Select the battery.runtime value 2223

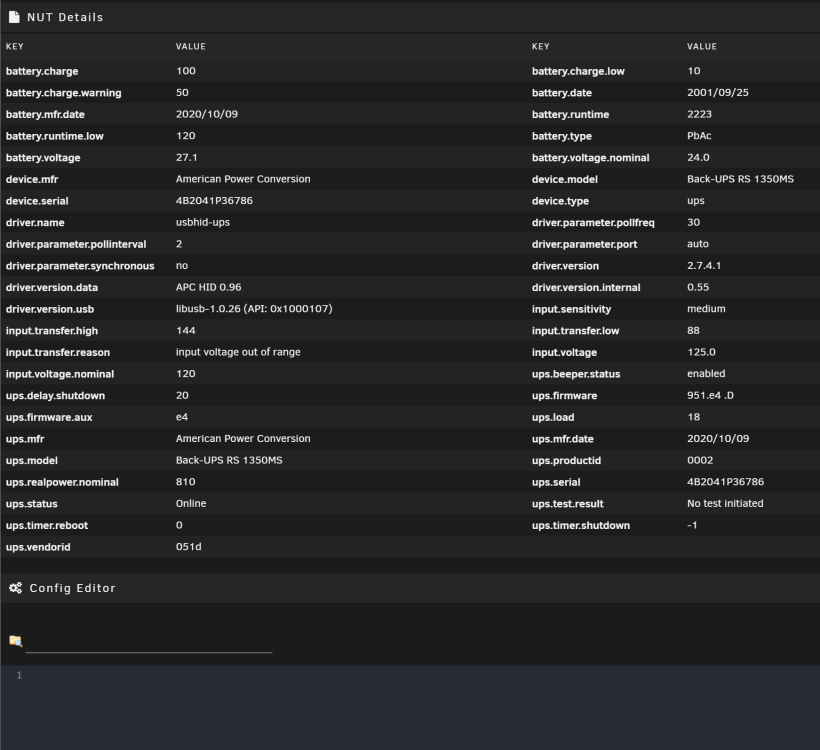click(x=699, y=114)
